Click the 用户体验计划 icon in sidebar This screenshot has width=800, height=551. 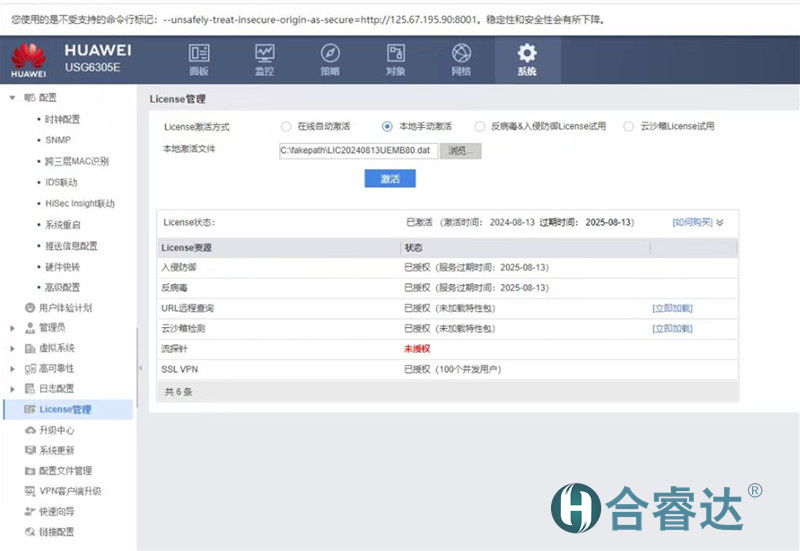[x=30, y=308]
